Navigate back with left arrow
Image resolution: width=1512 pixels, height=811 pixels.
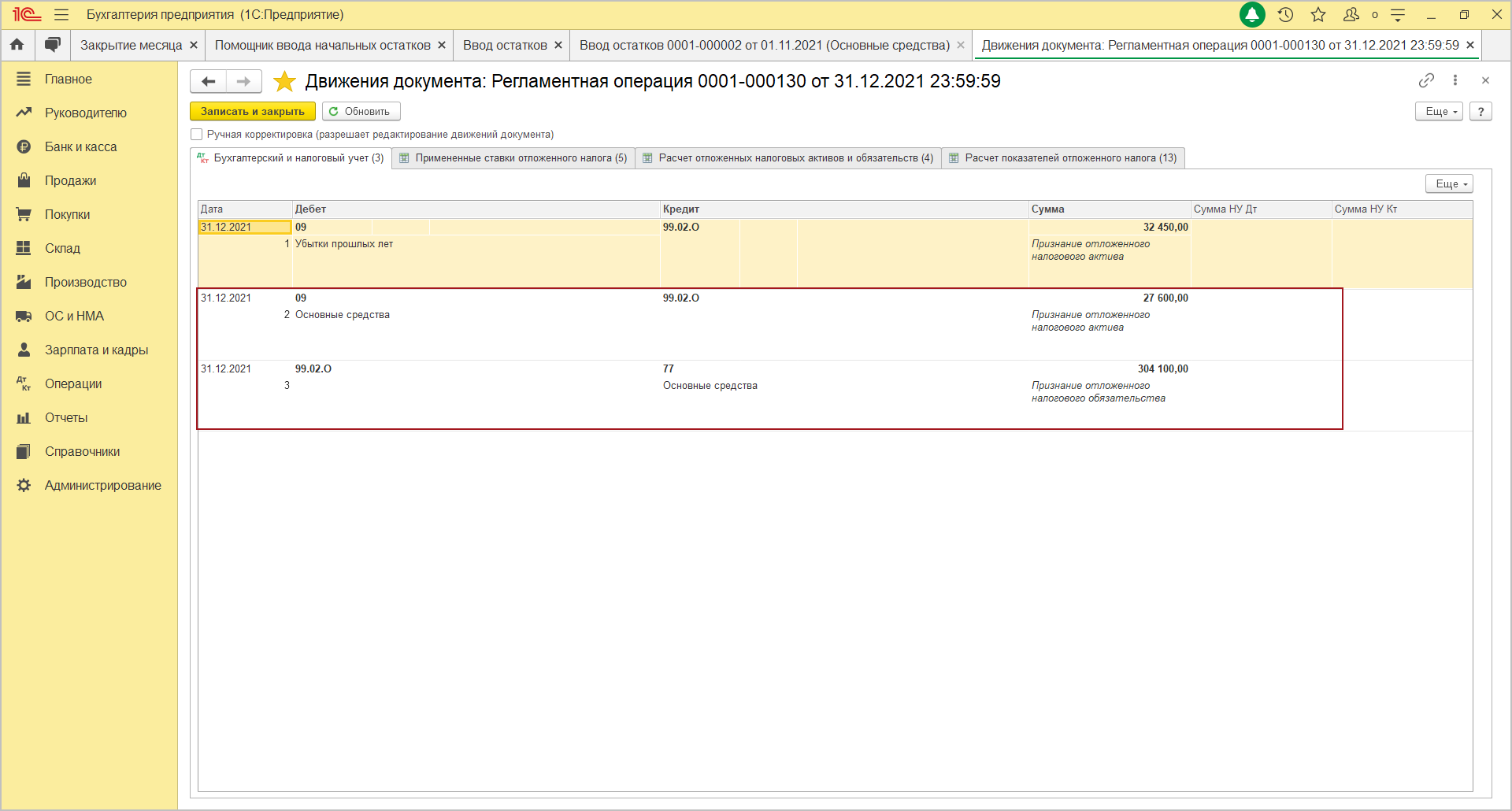pos(209,81)
